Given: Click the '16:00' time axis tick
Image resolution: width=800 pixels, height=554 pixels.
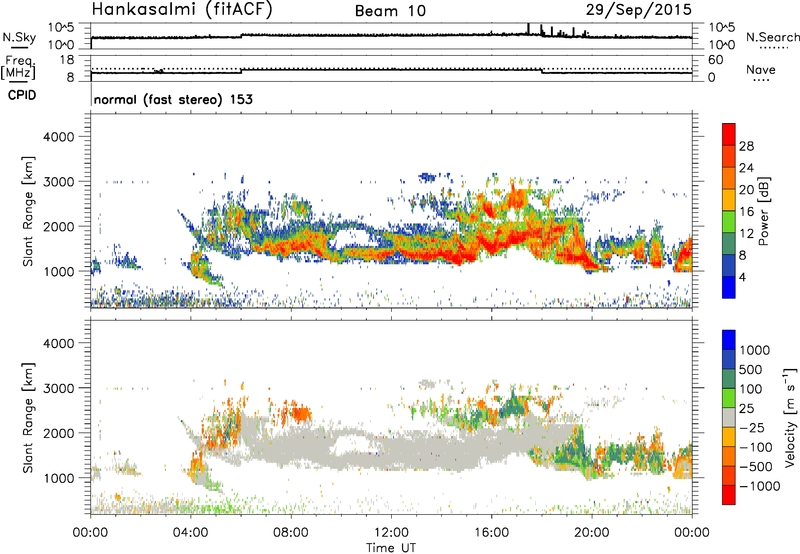Looking at the screenshot, I should 491,533.
